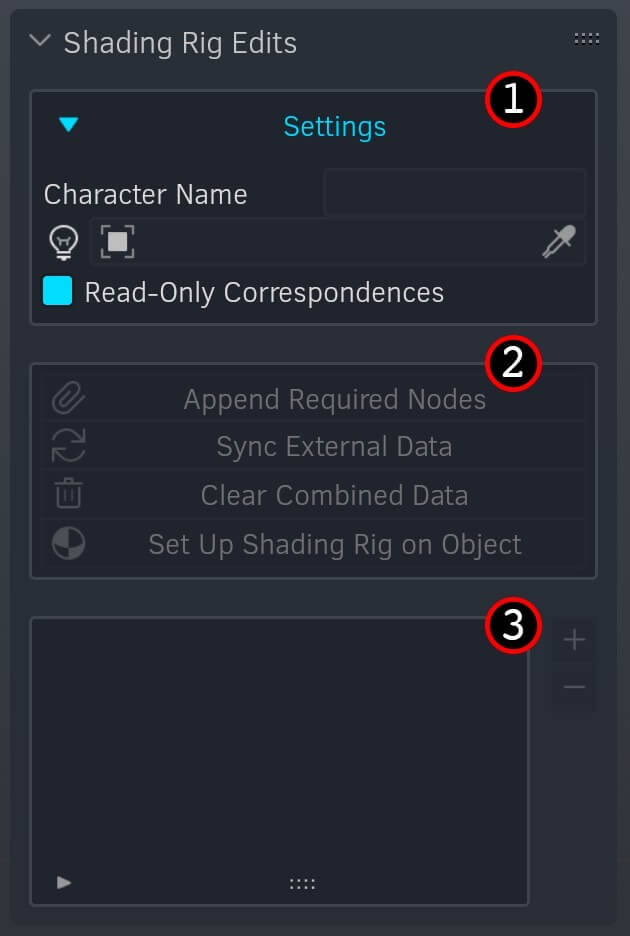
Task: Remove list entry with minus button
Action: pyautogui.click(x=574, y=687)
